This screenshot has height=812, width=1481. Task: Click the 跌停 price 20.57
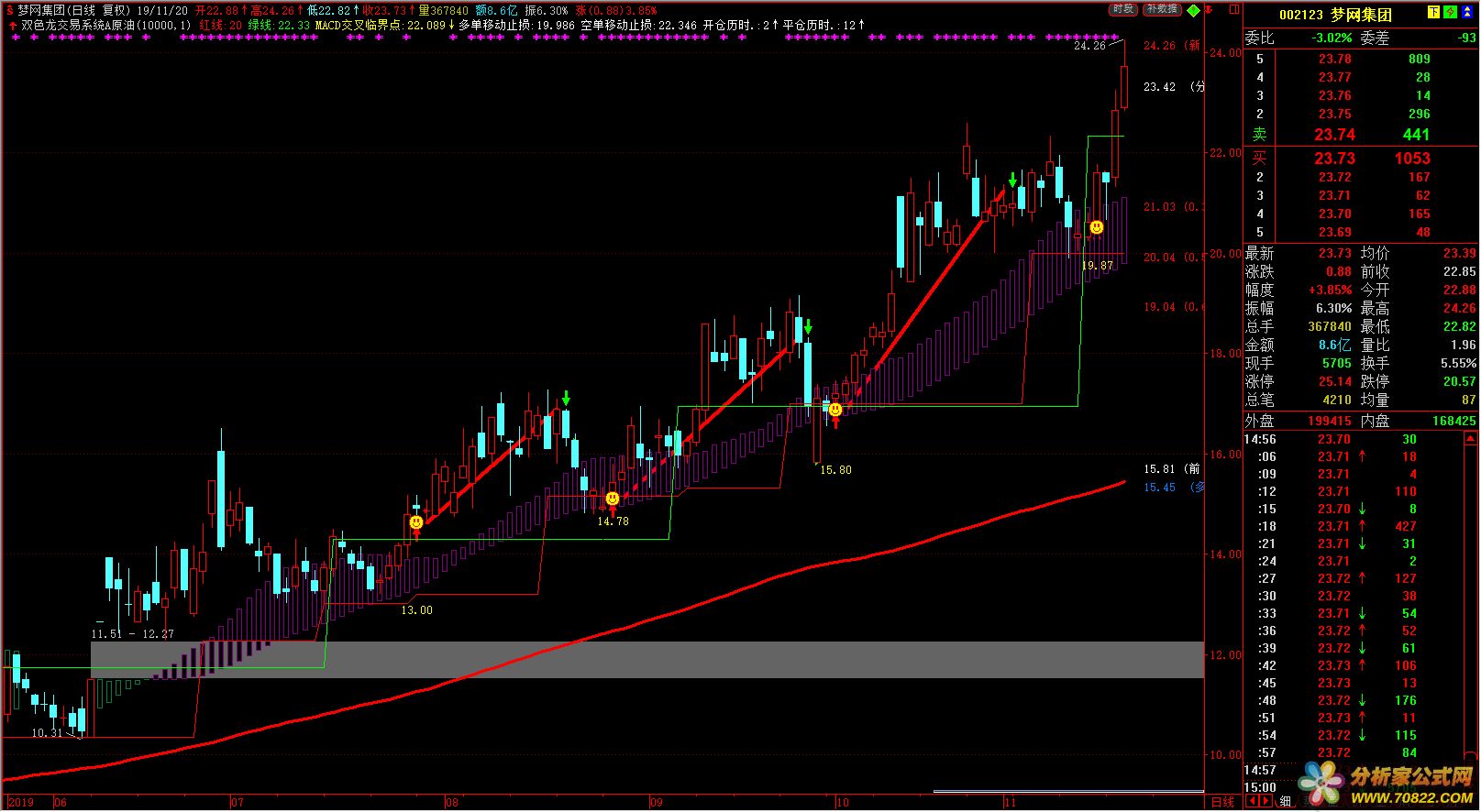click(x=1459, y=382)
